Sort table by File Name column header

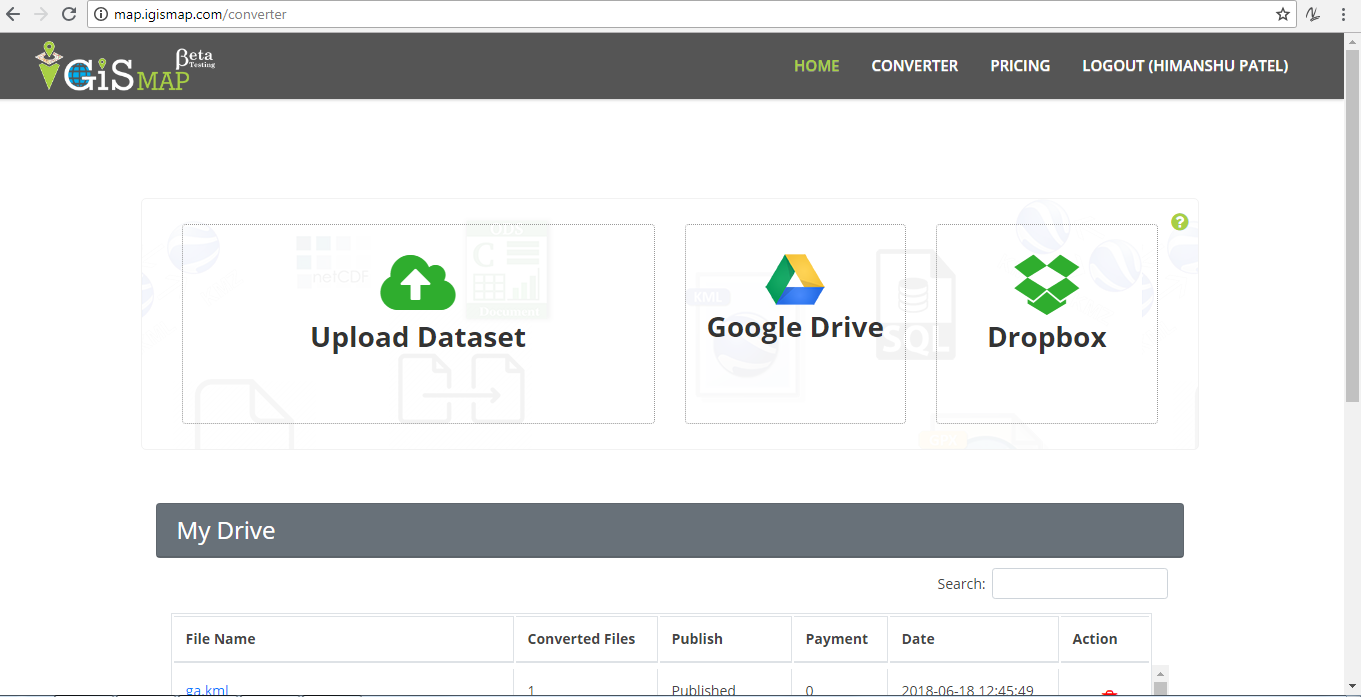(x=221, y=639)
